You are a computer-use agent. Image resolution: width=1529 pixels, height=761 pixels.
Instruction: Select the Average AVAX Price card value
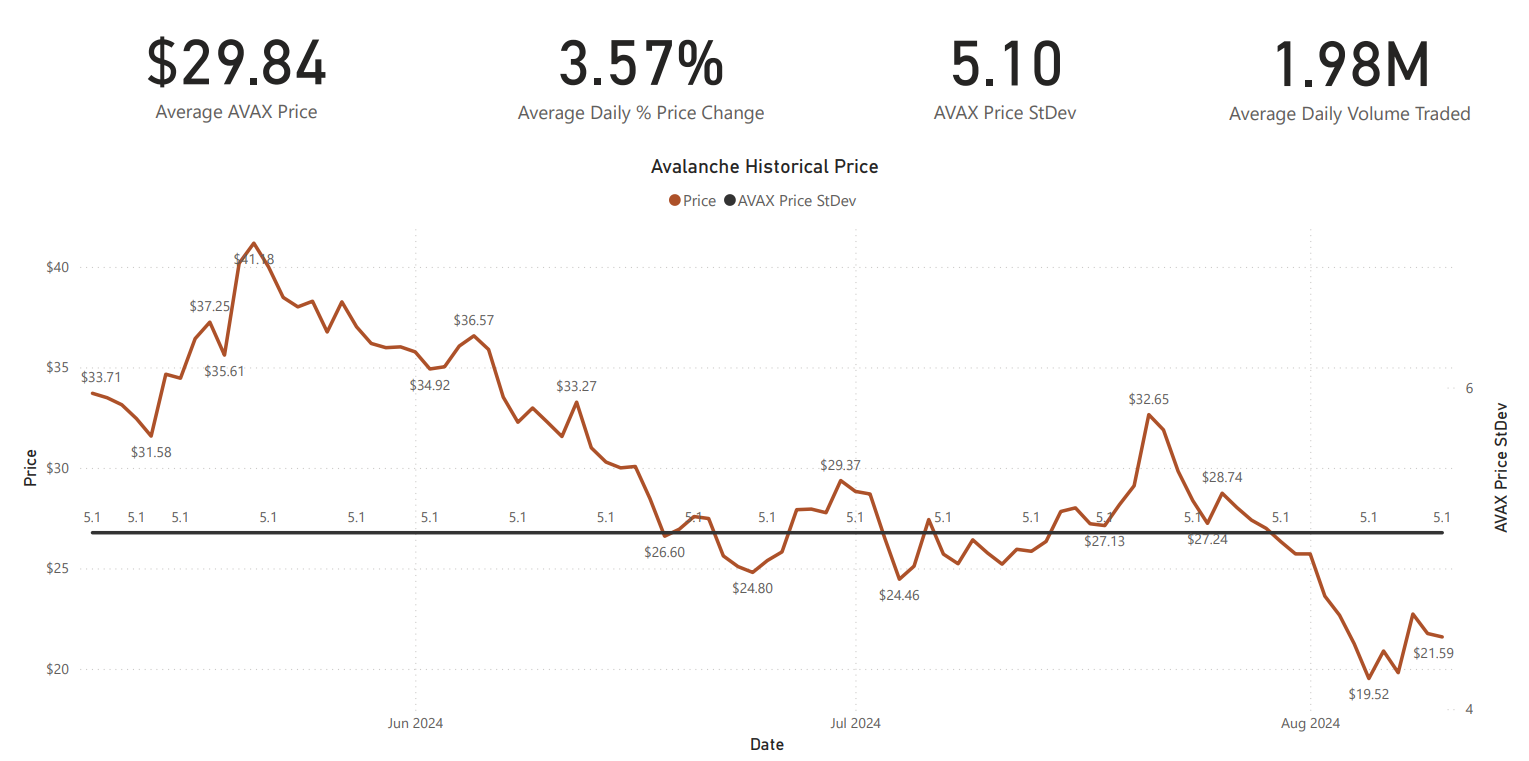pyautogui.click(x=236, y=62)
